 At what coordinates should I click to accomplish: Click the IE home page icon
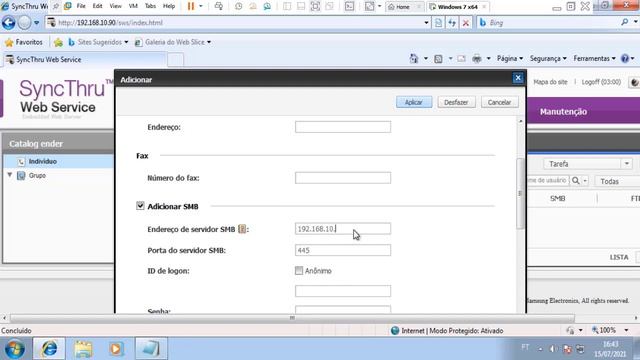[x=413, y=59]
